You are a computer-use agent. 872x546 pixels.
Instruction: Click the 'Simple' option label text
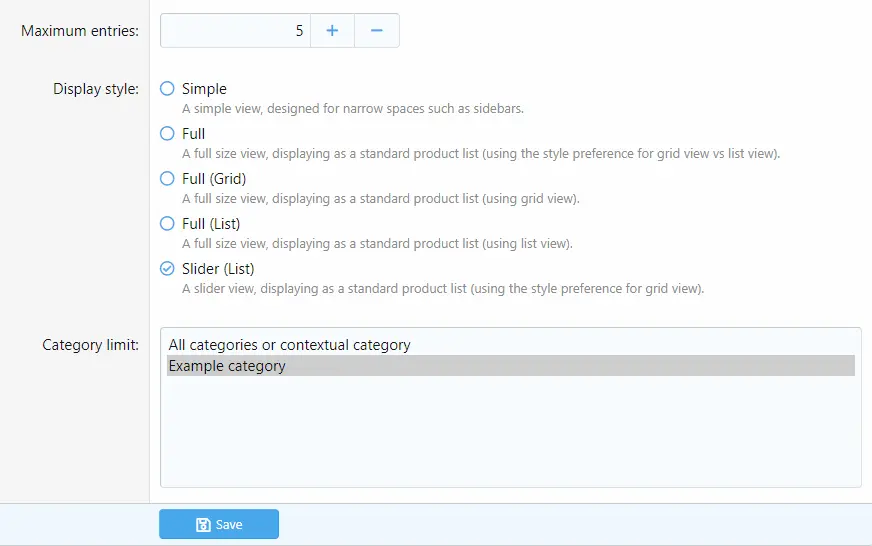pos(204,89)
